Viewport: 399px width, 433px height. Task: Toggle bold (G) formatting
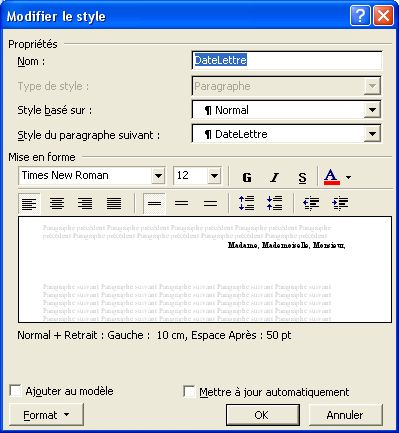247,177
